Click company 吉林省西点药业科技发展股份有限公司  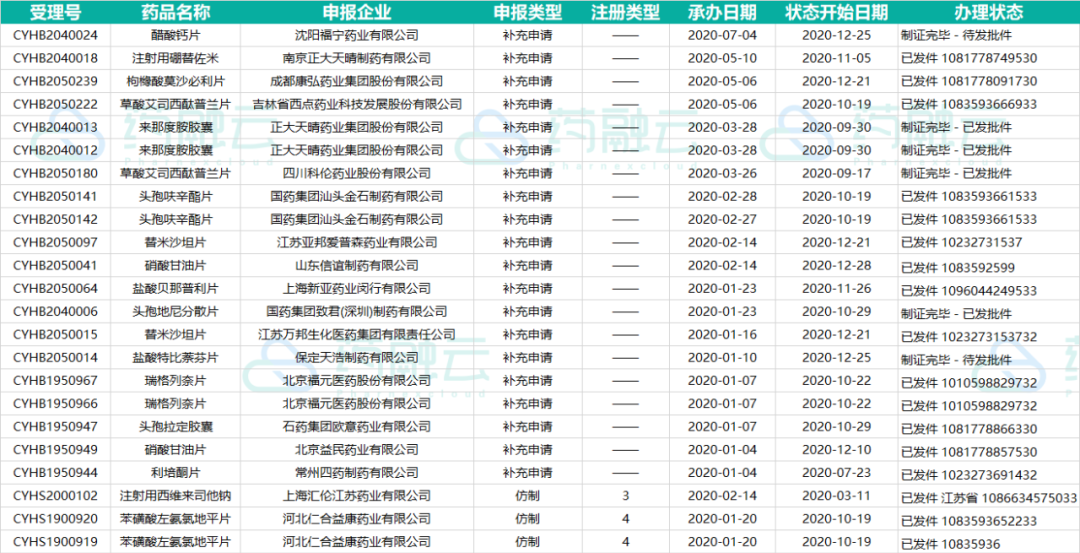pyautogui.click(x=357, y=104)
